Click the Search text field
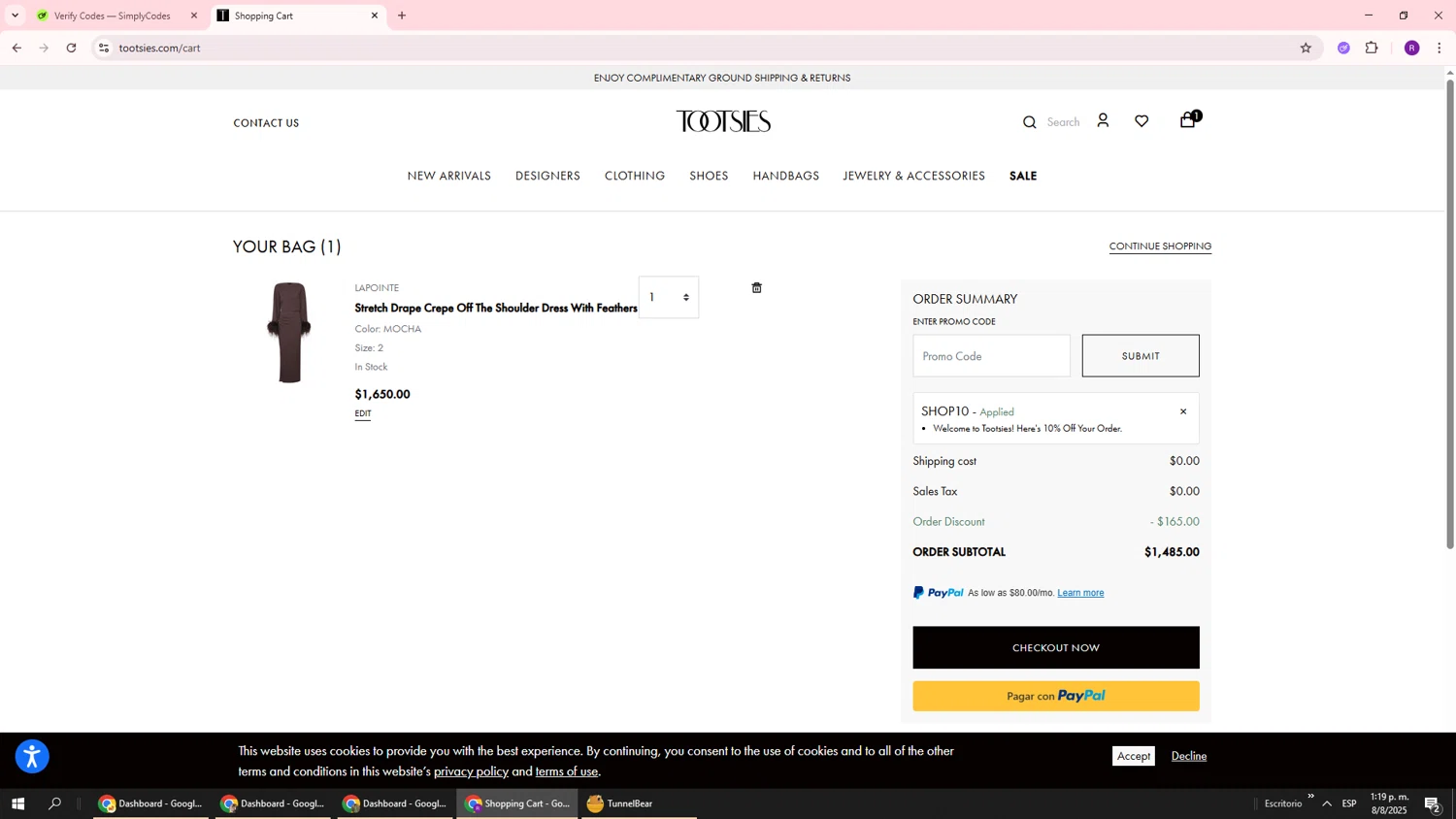This screenshot has height=819, width=1456. pyautogui.click(x=1063, y=122)
